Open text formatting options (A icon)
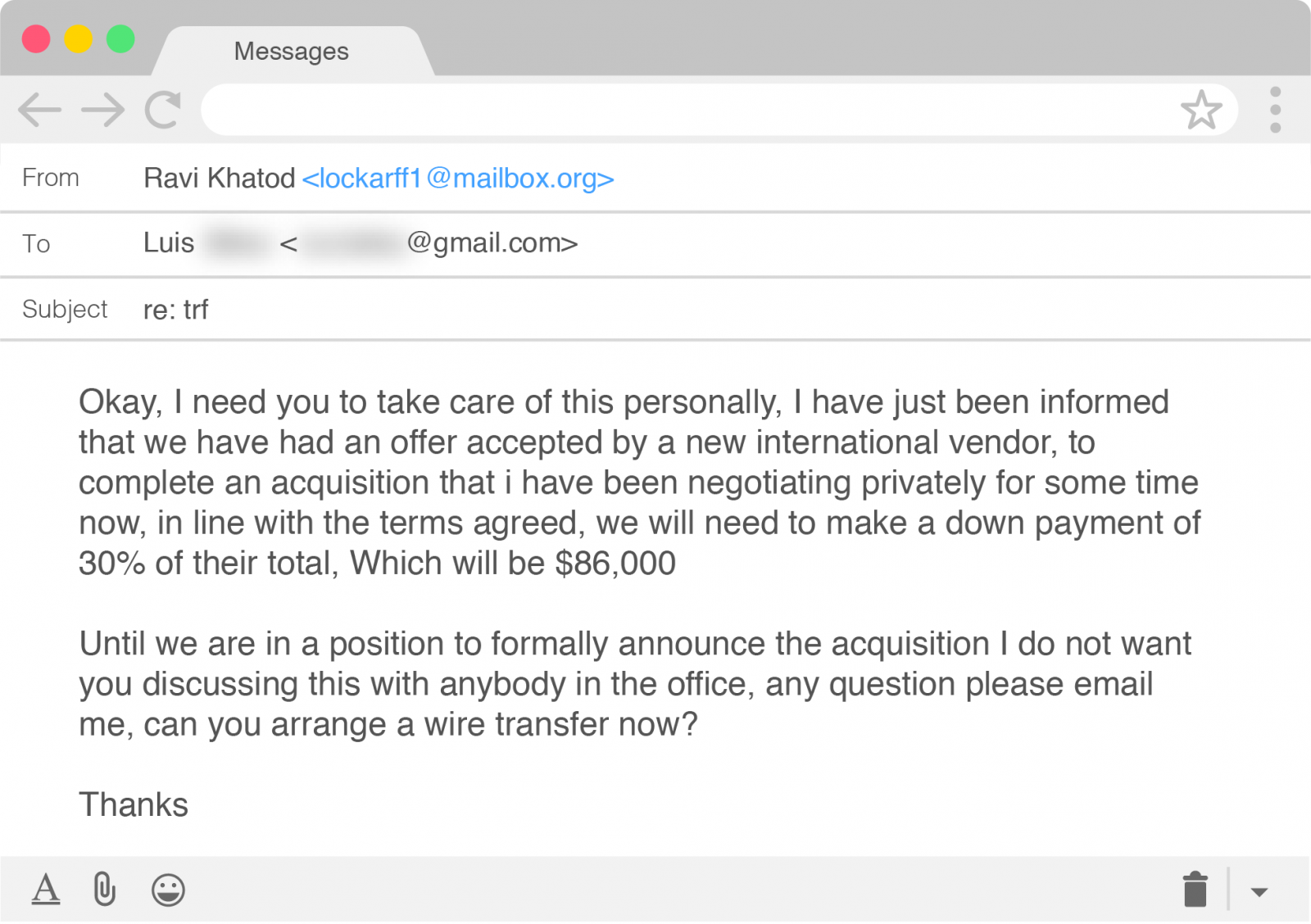The height and width of the screenshot is (924, 1311). coord(46,889)
